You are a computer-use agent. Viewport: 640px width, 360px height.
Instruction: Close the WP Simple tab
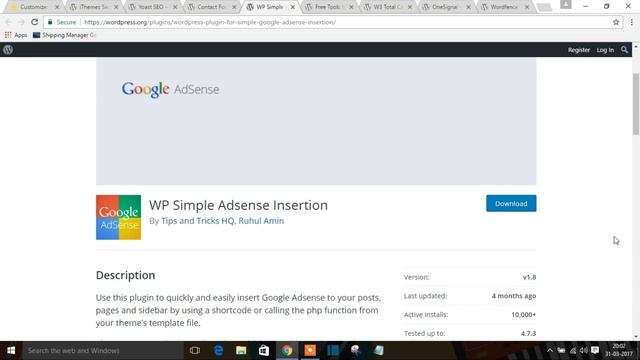(293, 7)
